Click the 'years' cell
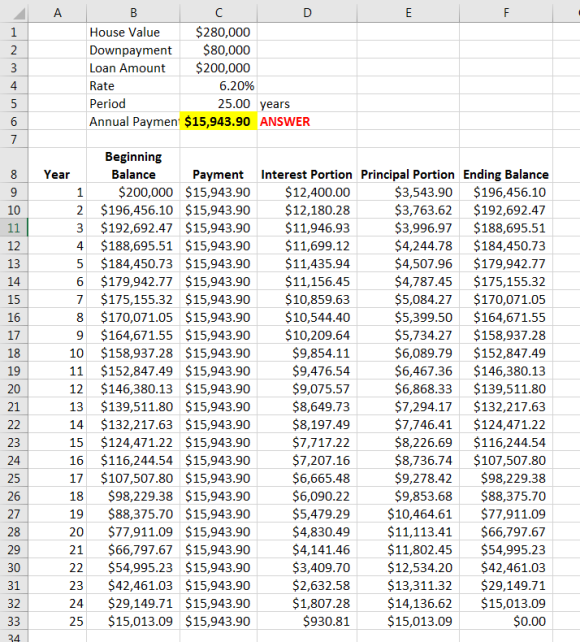580x642 pixels. [x=307, y=104]
